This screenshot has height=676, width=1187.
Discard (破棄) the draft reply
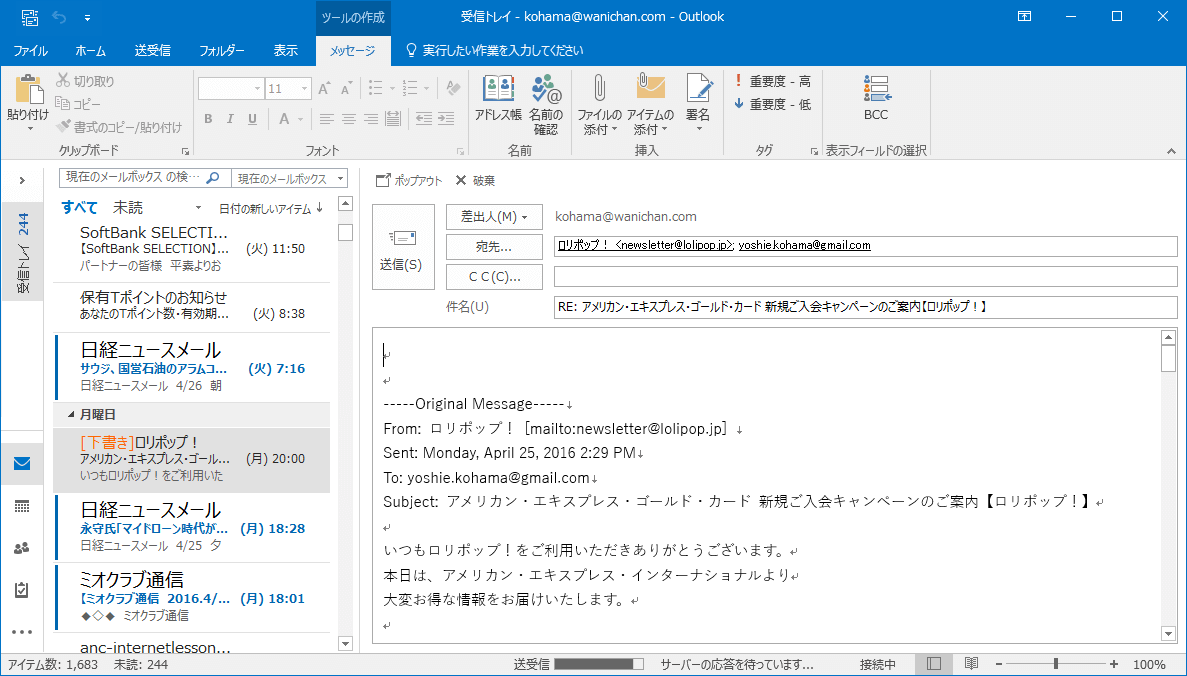pos(475,180)
